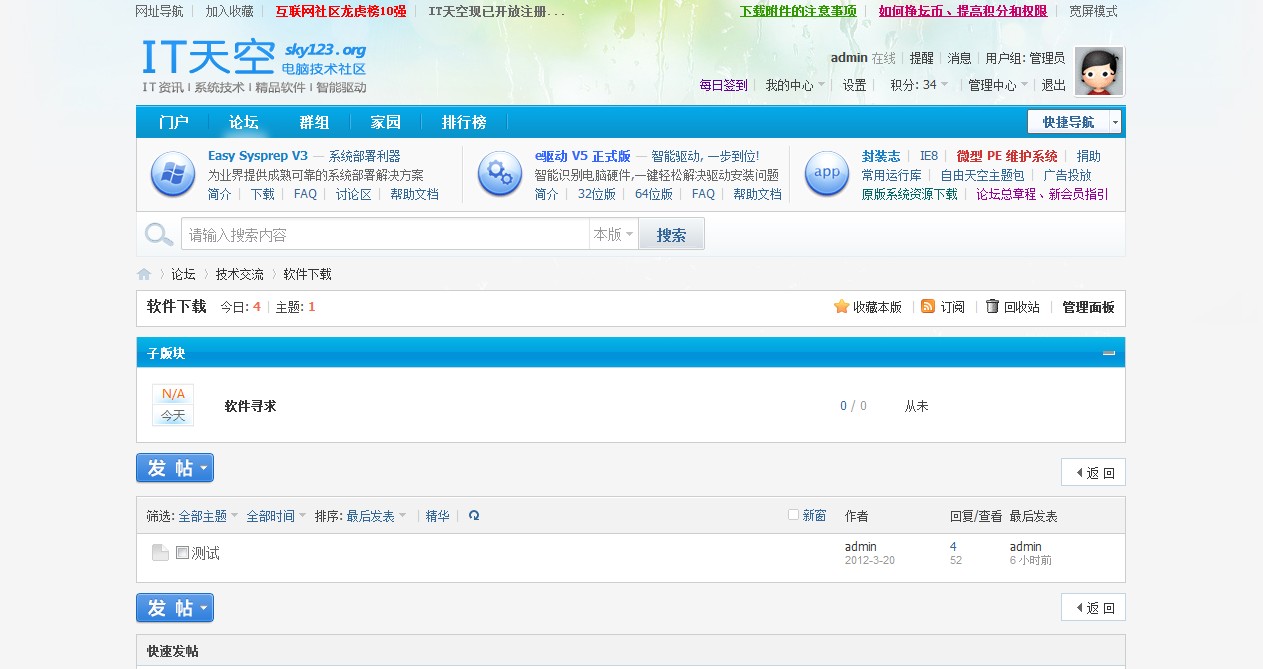Screen dimensions: 1263x669
Task: Open the 回收站 trash icon
Action: point(992,306)
